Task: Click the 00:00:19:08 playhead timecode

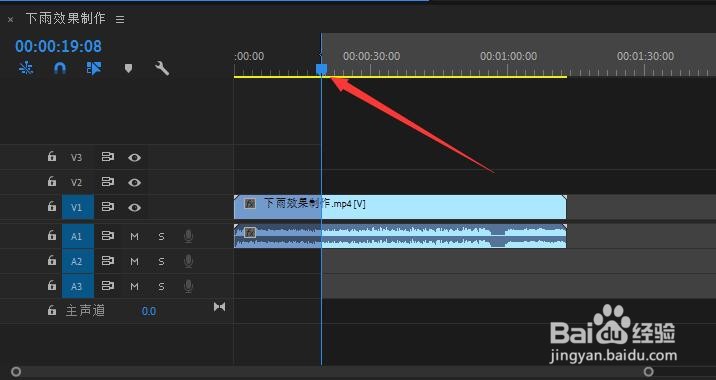Action: click(x=58, y=46)
